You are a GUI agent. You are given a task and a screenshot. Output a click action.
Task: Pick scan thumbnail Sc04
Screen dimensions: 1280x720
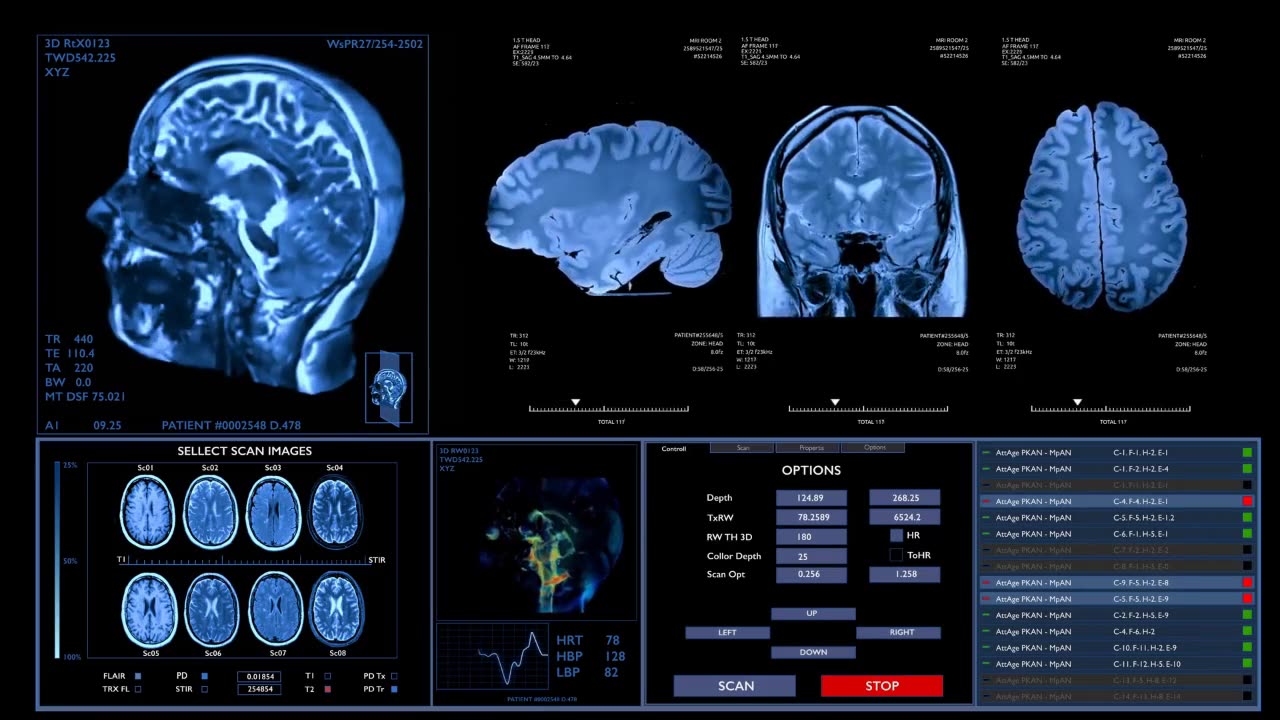335,510
